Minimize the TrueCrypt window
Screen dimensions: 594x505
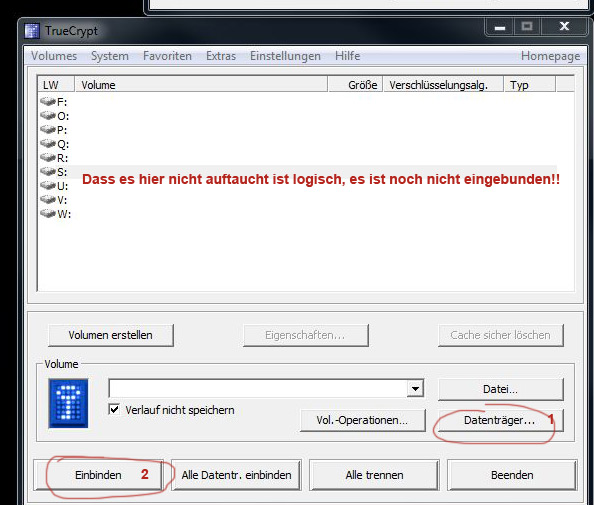[500, 27]
